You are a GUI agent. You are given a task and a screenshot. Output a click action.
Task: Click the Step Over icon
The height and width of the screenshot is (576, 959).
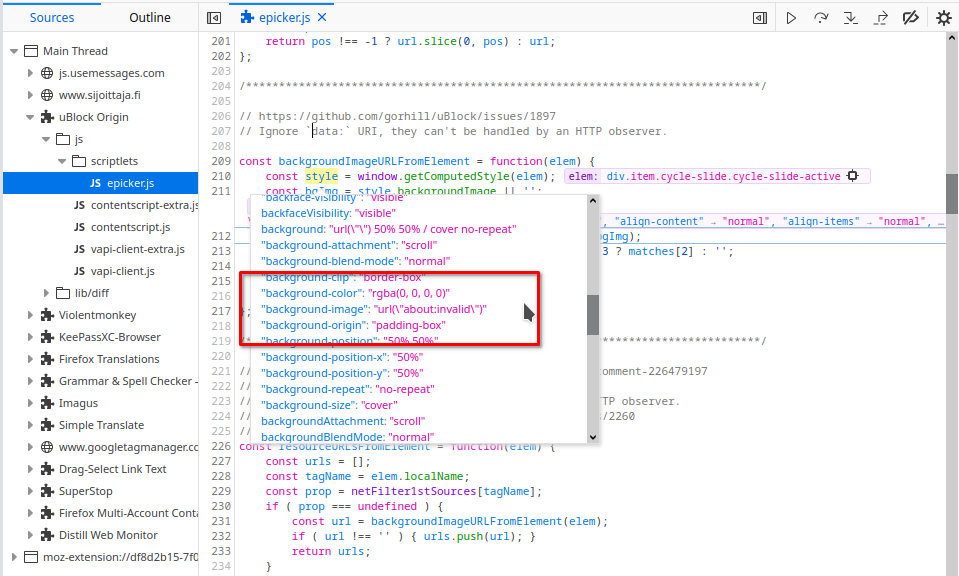click(822, 17)
